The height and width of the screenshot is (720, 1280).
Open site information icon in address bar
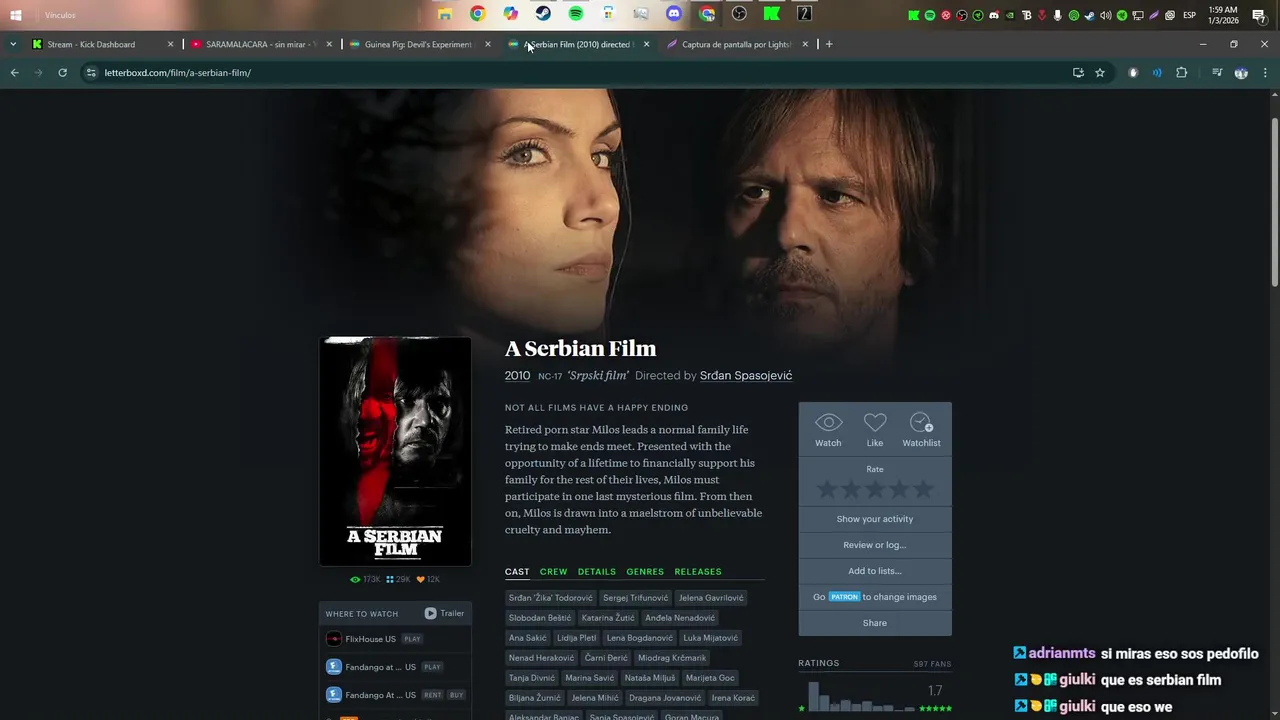pos(91,73)
